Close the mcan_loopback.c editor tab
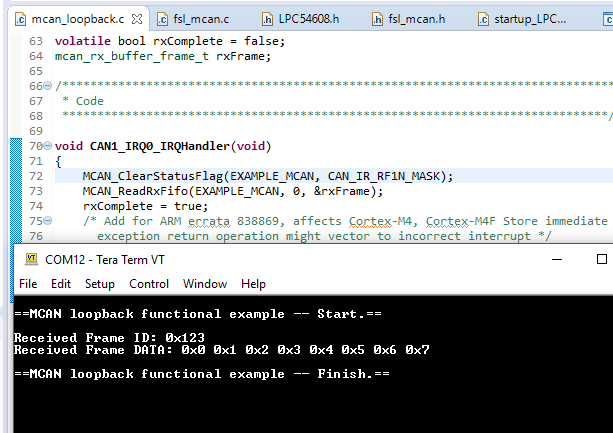This screenshot has height=433, width=613. pyautogui.click(x=137, y=19)
